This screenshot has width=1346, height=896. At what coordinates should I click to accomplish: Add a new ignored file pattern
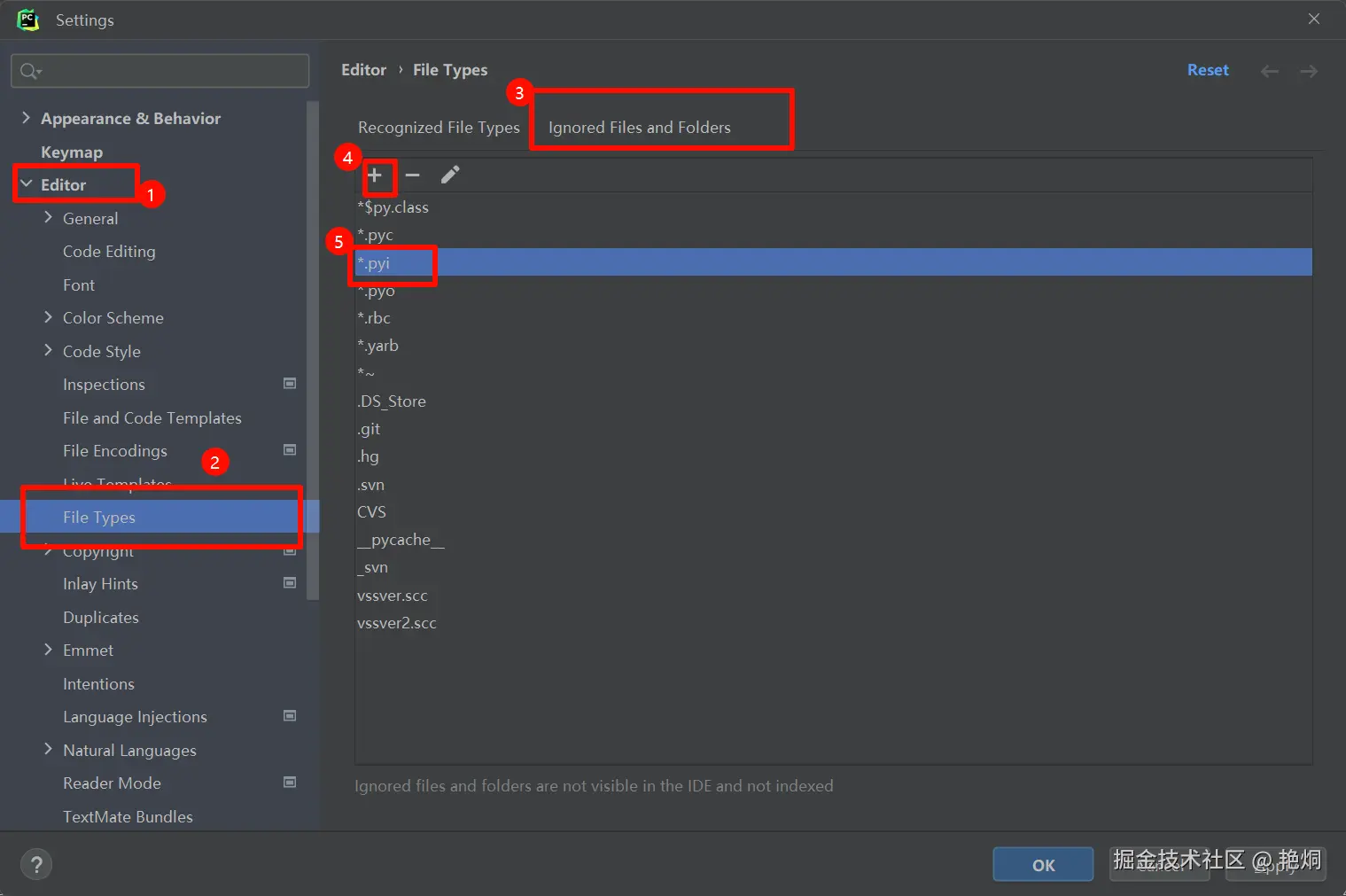(x=375, y=175)
